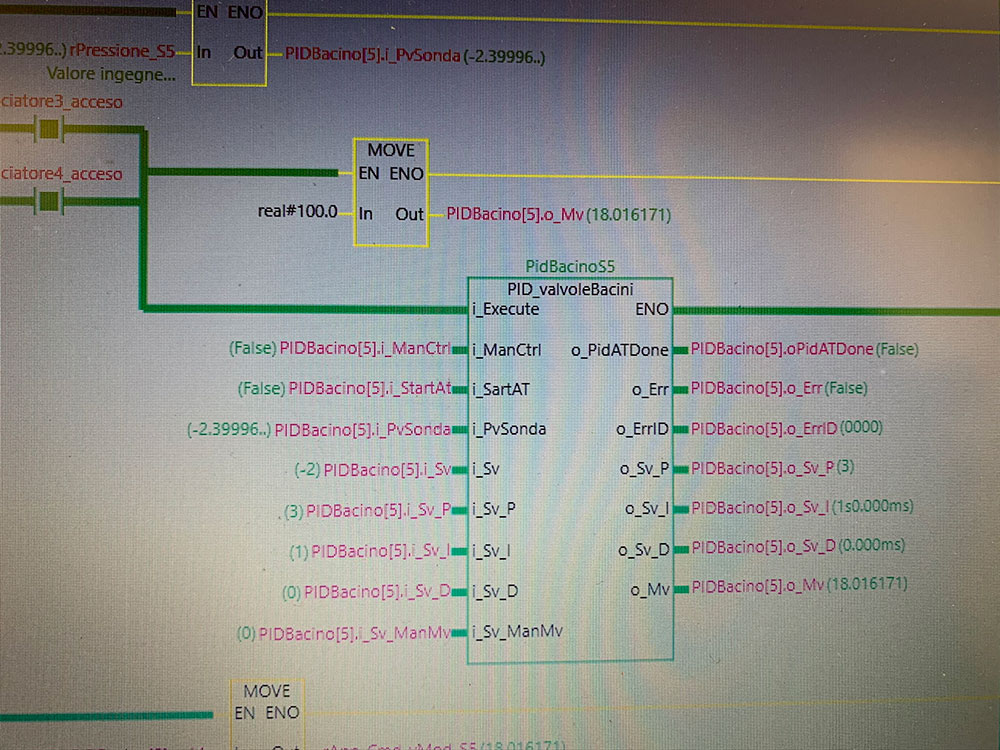Select rPressione_S5 input variable at top
1000x750 pixels.
[x=123, y=51]
